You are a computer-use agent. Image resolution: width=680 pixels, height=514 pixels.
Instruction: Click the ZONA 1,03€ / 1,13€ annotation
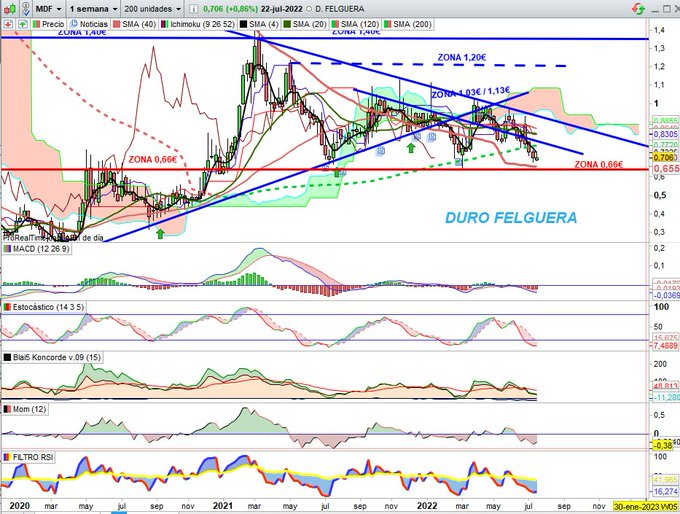coord(471,93)
